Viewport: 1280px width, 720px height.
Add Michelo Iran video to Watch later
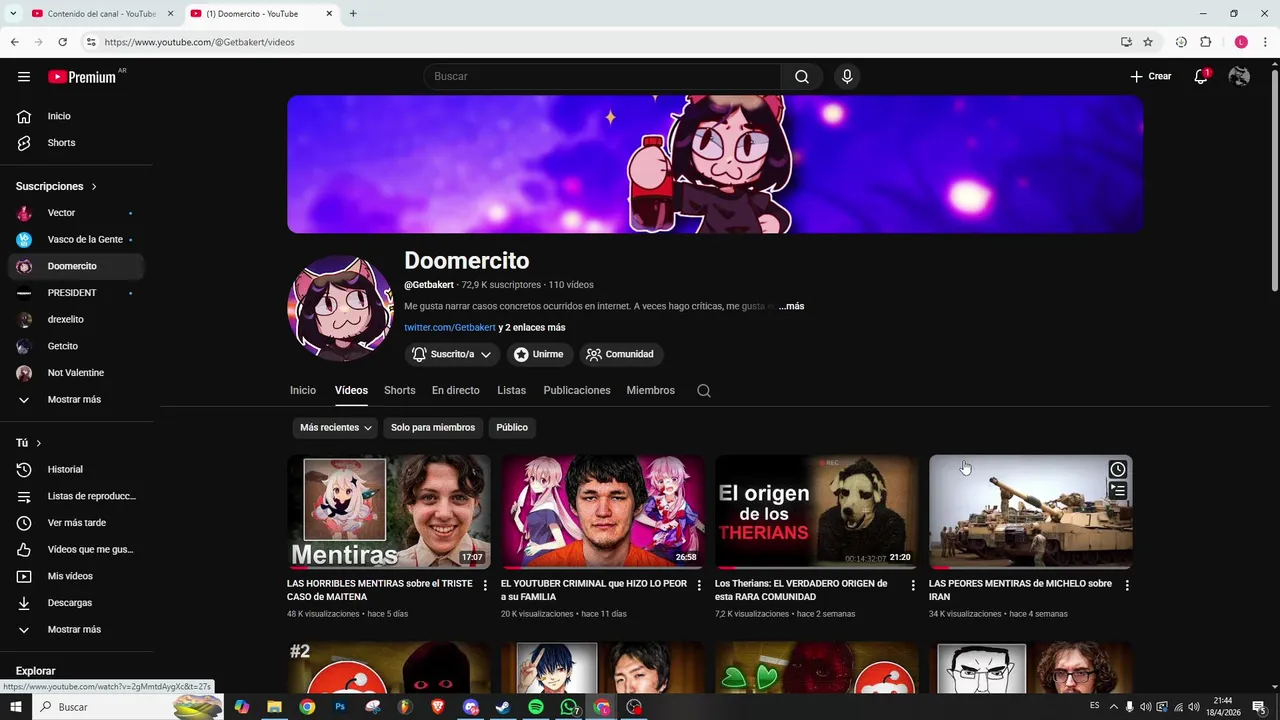(1118, 470)
